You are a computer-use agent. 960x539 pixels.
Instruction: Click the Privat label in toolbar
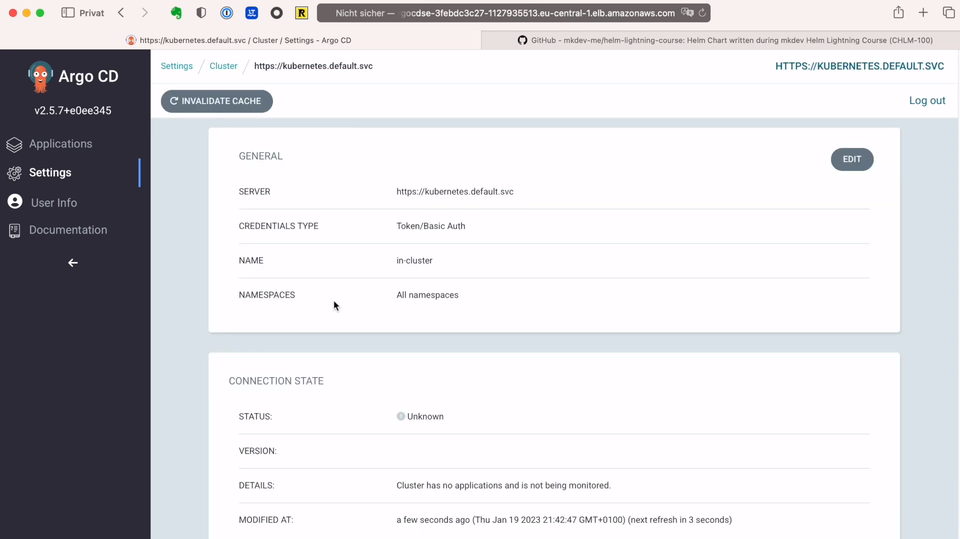click(x=92, y=13)
